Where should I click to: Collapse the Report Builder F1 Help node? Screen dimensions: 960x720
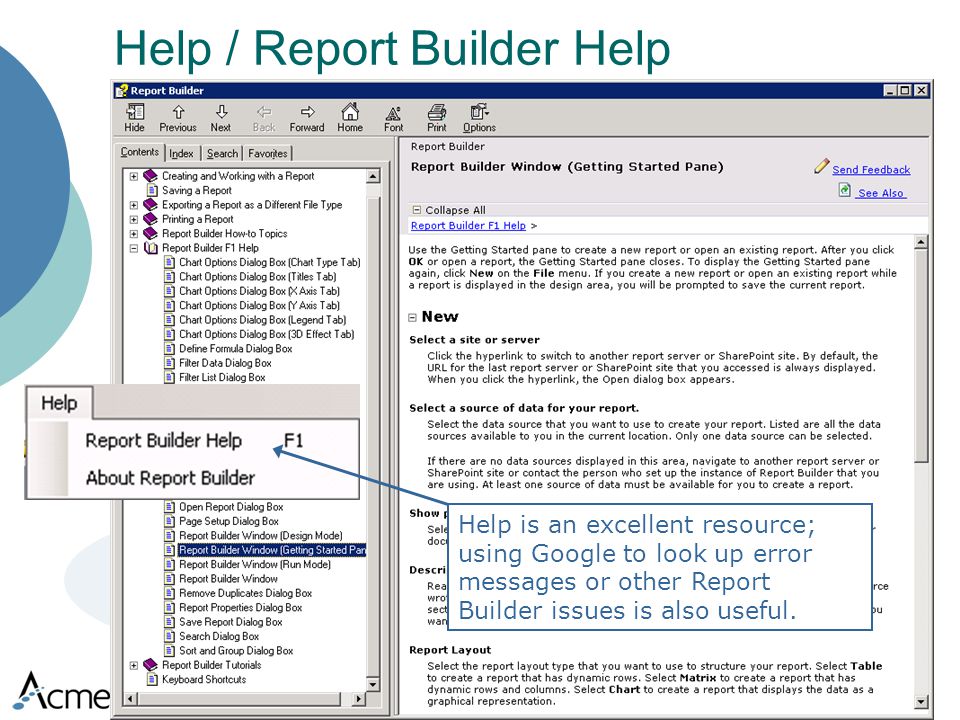pos(133,248)
